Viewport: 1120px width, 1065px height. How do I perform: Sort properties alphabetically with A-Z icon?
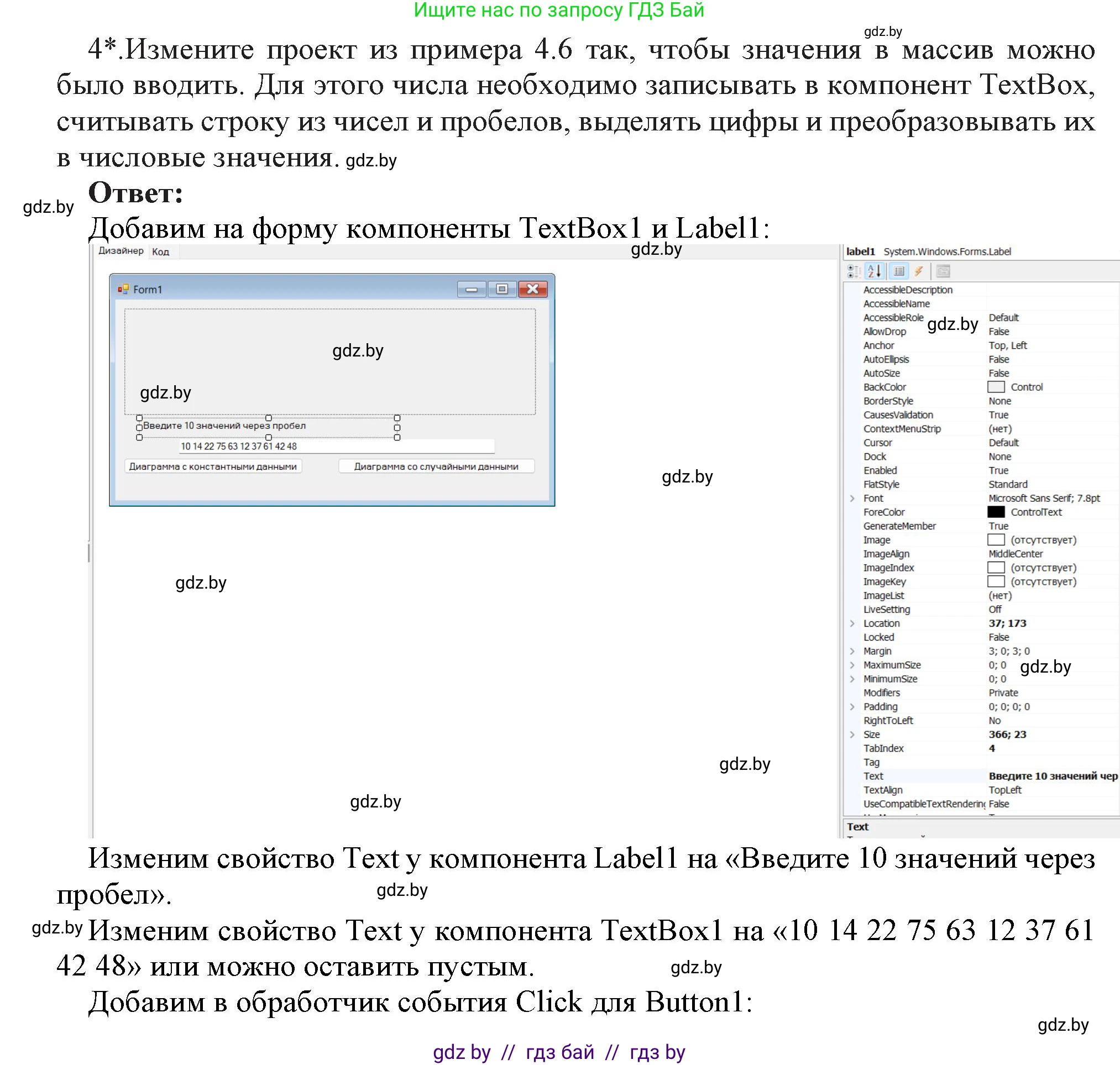coord(875,271)
